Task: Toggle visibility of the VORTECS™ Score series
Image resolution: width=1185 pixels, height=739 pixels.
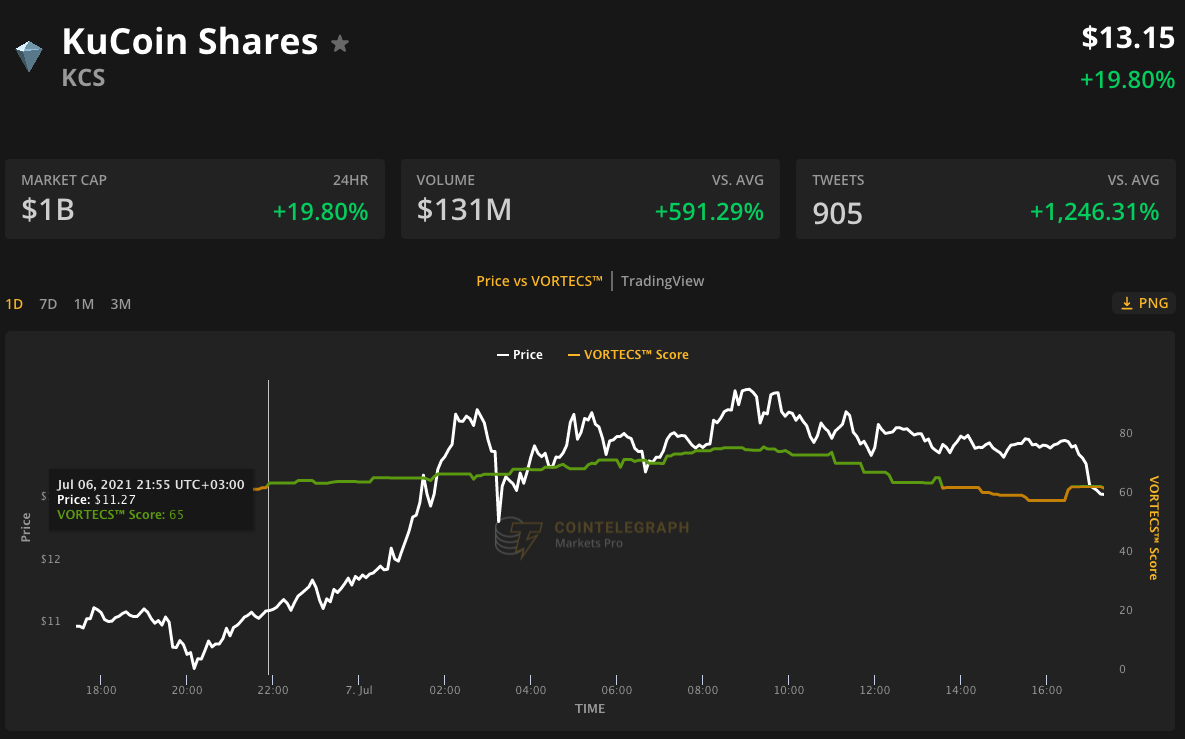Action: pos(628,354)
